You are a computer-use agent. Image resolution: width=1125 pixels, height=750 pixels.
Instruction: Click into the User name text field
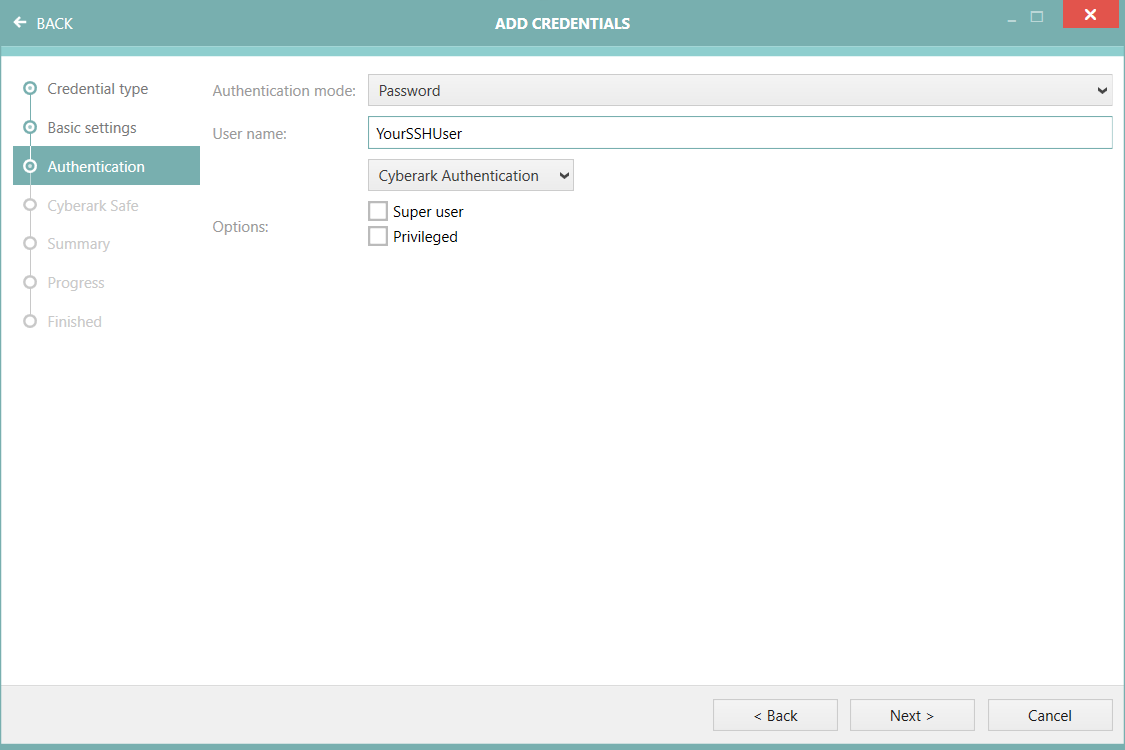740,133
